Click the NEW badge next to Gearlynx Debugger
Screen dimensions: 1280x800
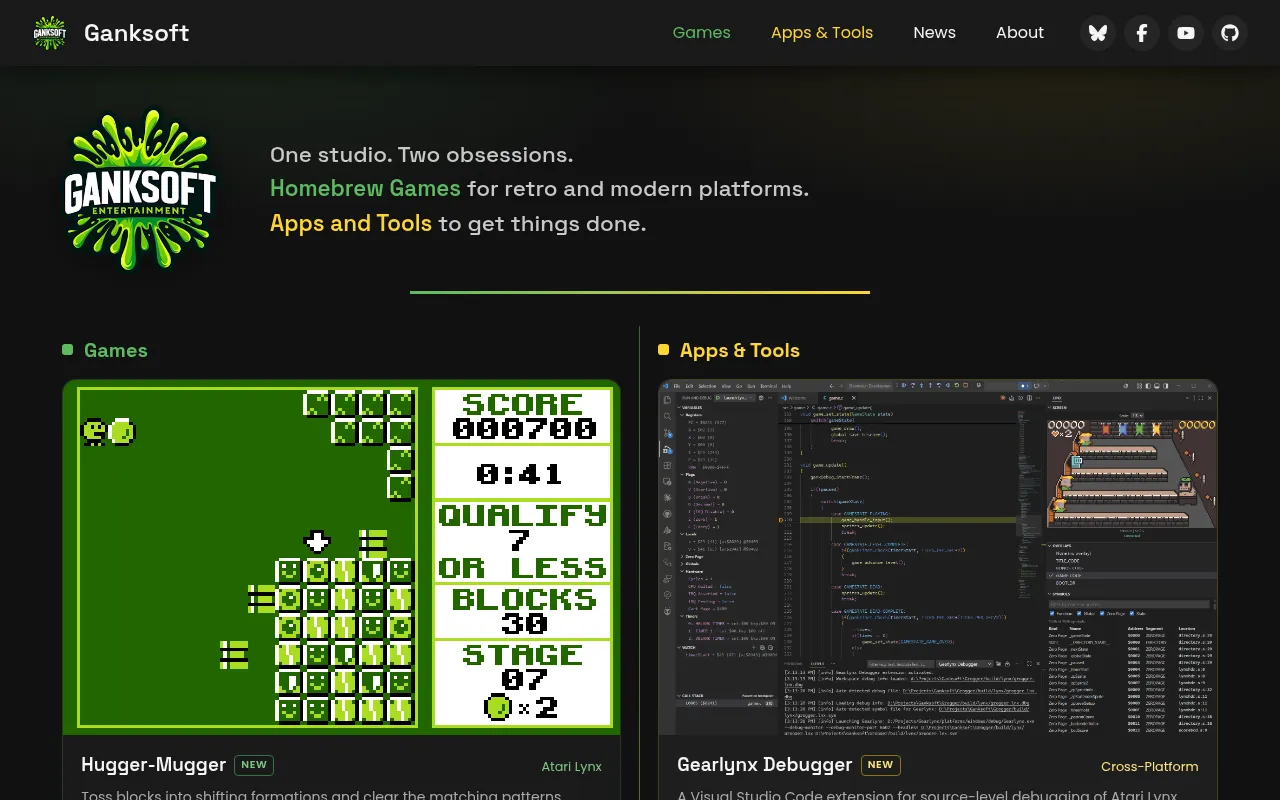coord(880,765)
